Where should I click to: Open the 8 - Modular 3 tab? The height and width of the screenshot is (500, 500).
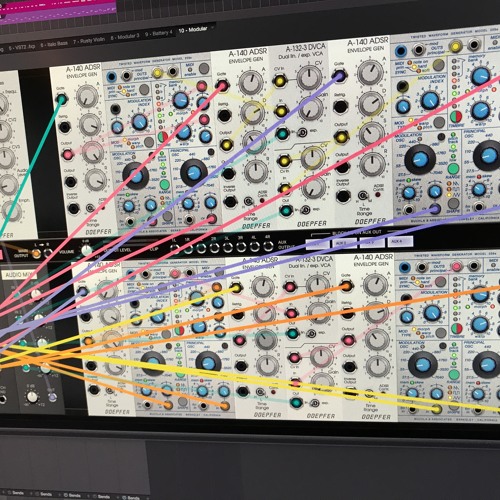(125, 36)
